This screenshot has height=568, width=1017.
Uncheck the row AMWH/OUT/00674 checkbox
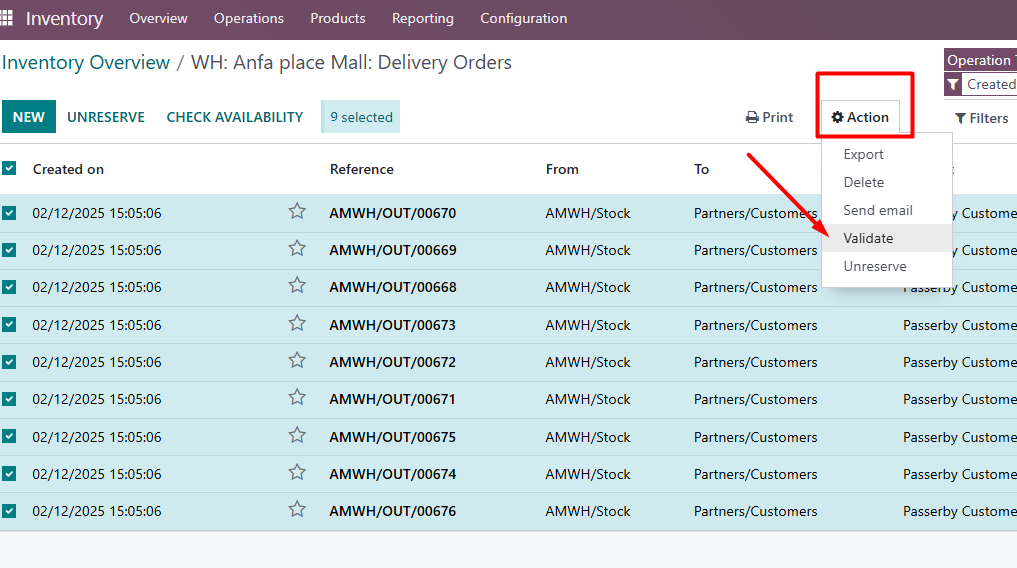9,474
